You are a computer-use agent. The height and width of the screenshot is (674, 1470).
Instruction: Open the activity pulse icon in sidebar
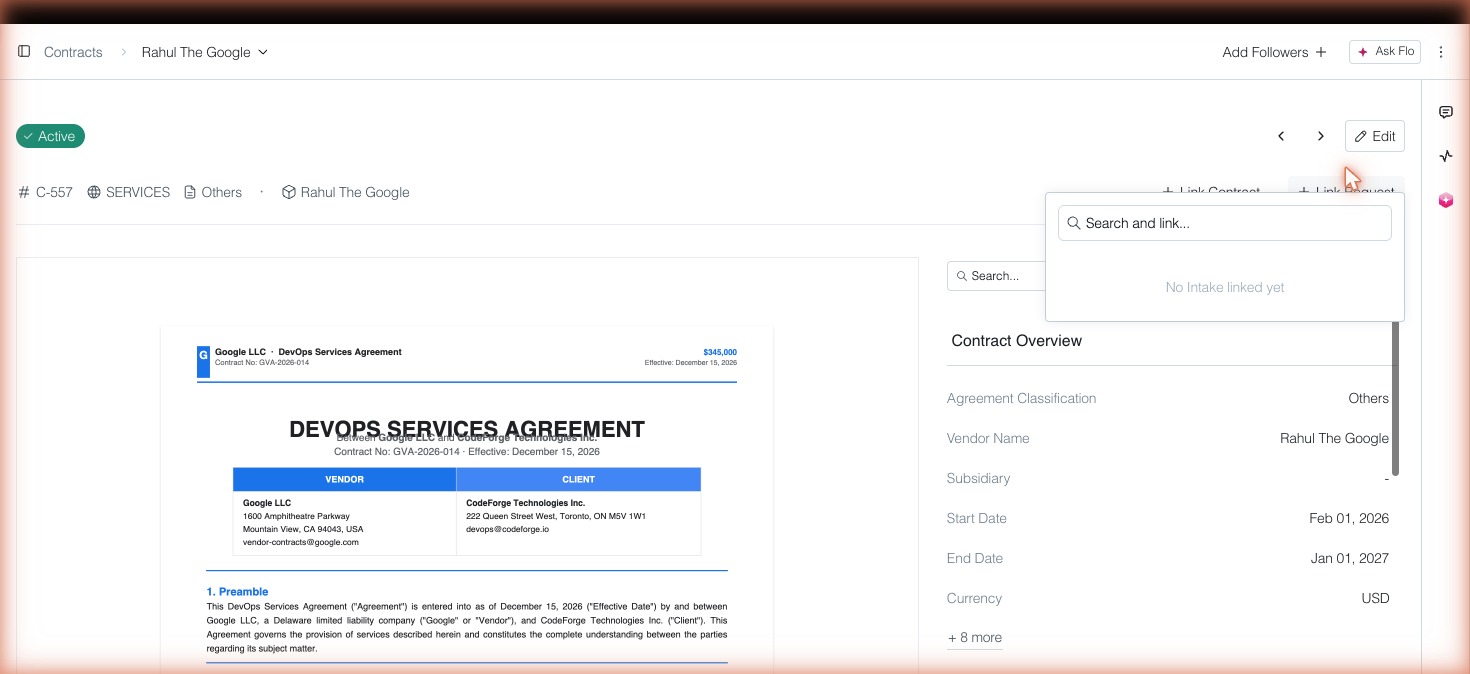1446,156
